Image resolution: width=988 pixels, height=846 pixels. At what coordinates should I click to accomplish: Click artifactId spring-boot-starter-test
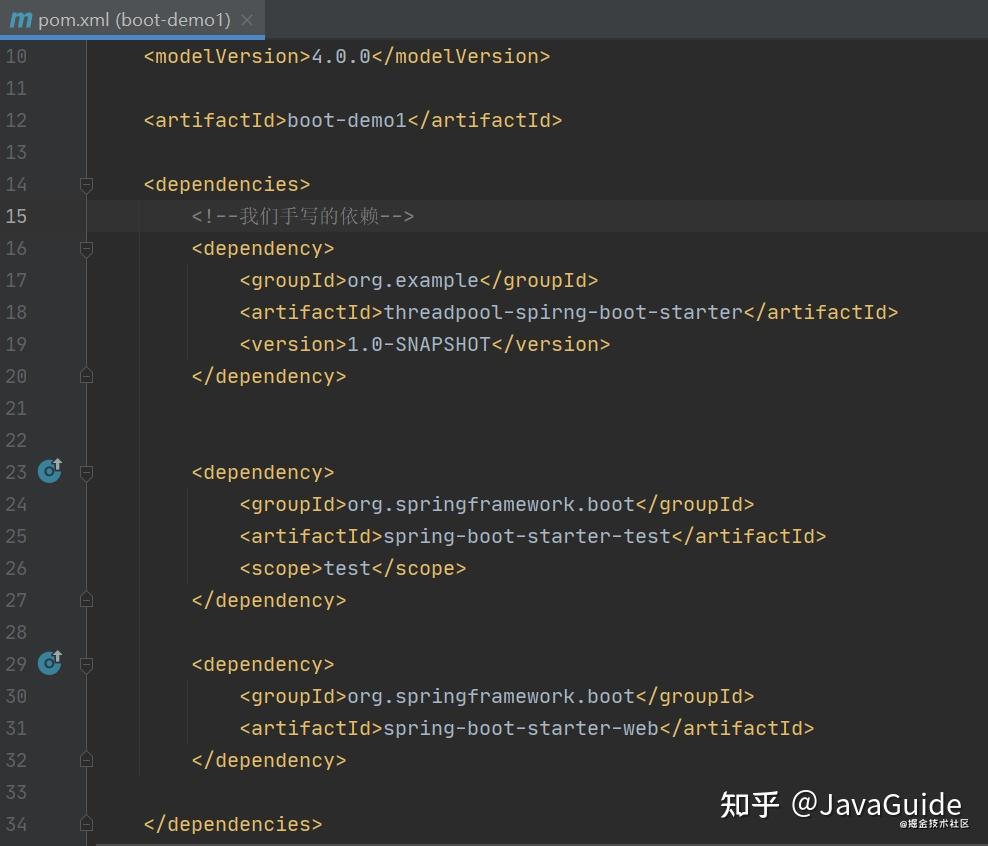[527, 536]
